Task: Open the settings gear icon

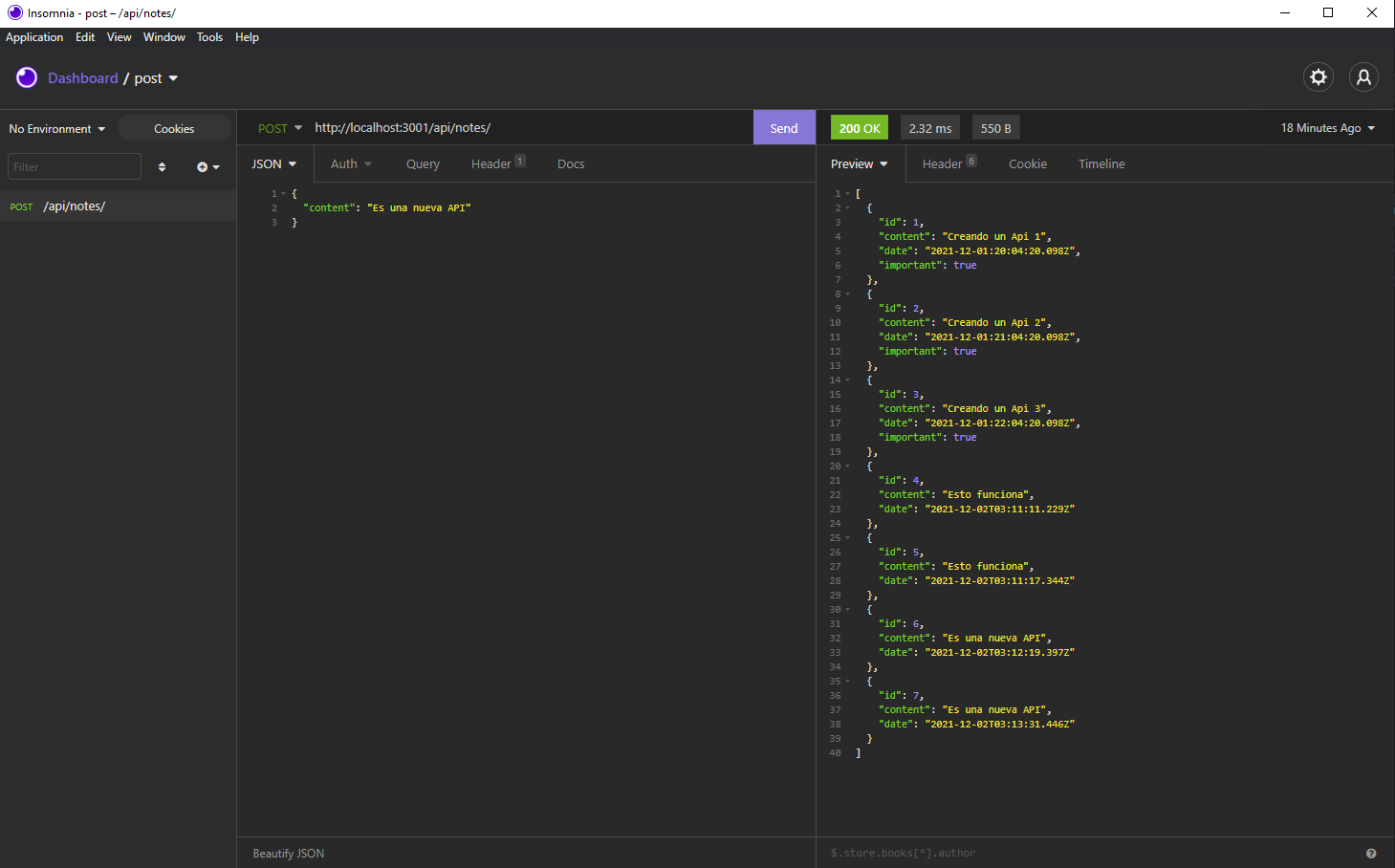Action: [x=1319, y=77]
